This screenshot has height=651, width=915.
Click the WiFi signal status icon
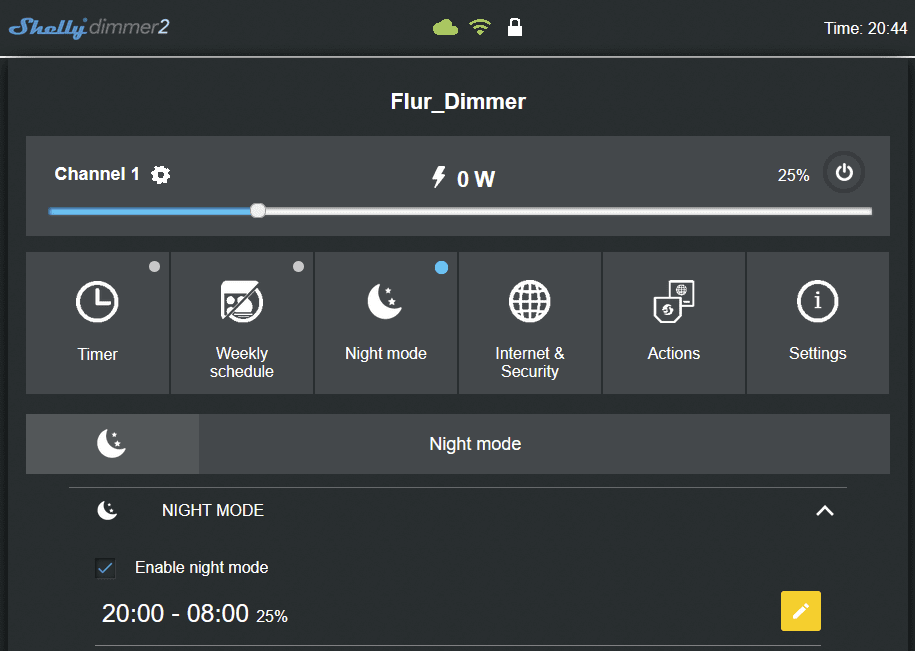coord(480,28)
